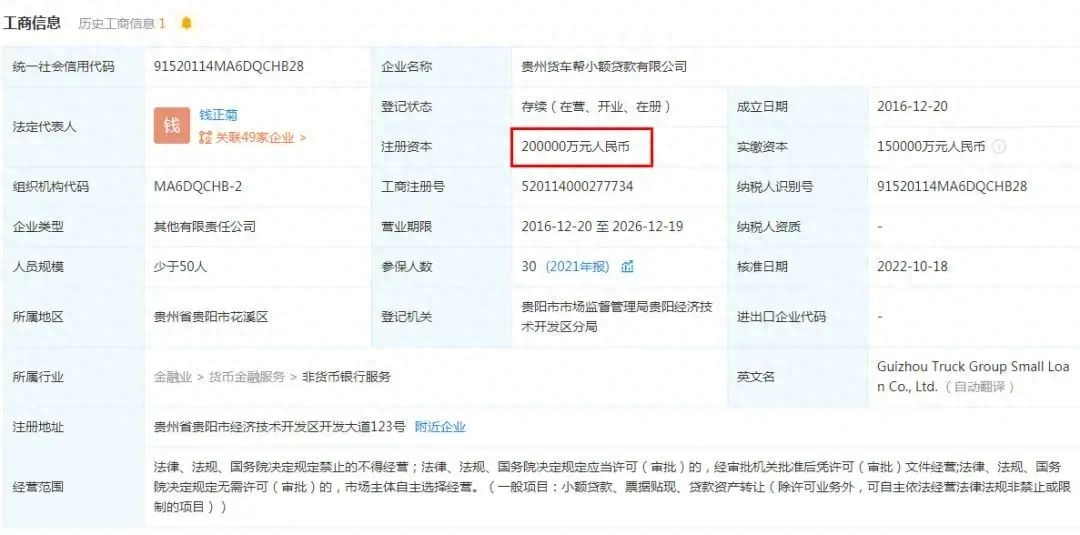Click registration number 520114000277734
Image resolution: width=1080 pixels, height=535 pixels.
[x=577, y=187]
